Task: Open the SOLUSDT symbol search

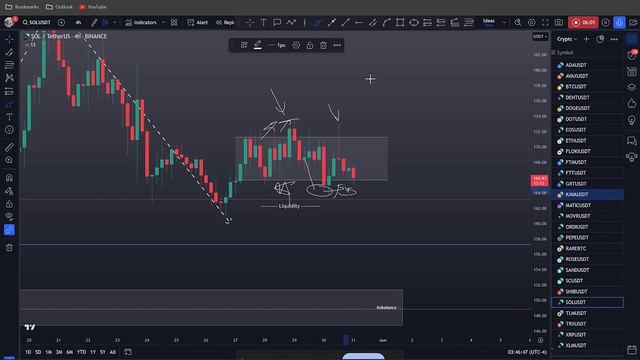Action: [x=37, y=22]
